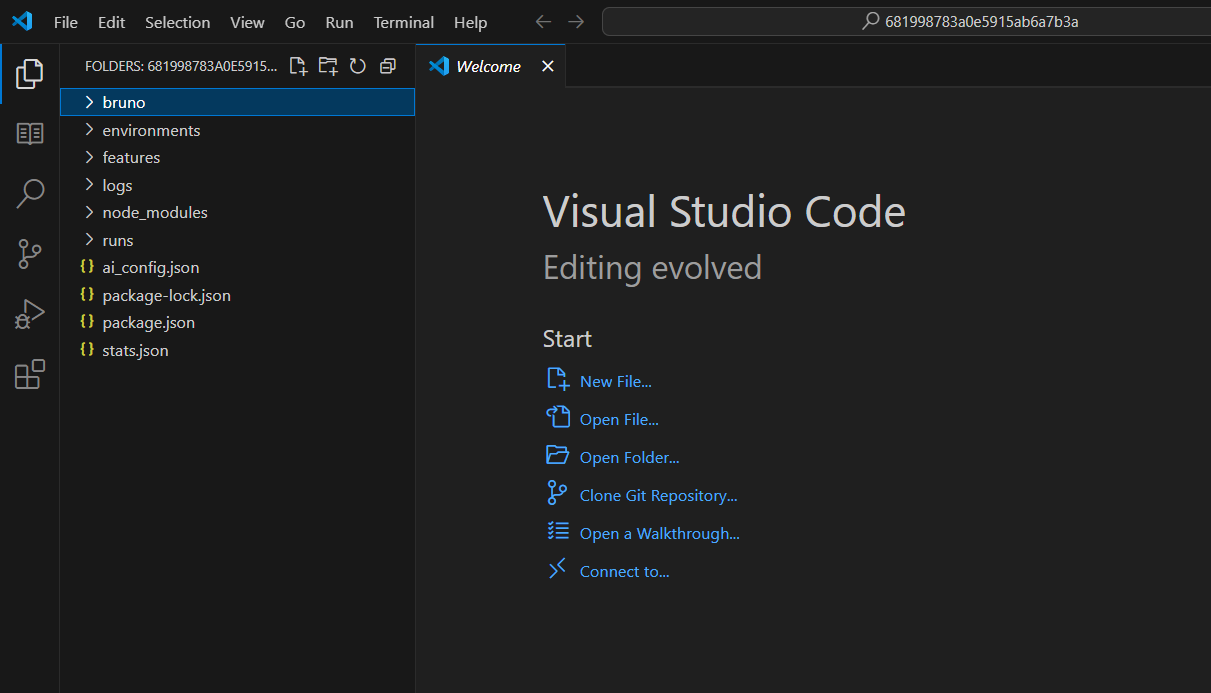Expand the node_modules folder
The width and height of the screenshot is (1211, 693).
click(x=154, y=212)
